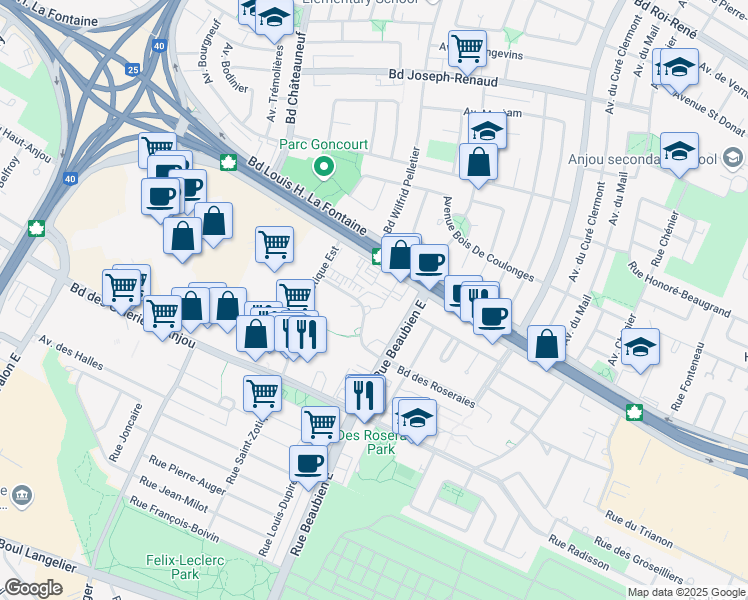Click the Rue Joncaire label
Screen dimensions: 748x600
[125, 433]
